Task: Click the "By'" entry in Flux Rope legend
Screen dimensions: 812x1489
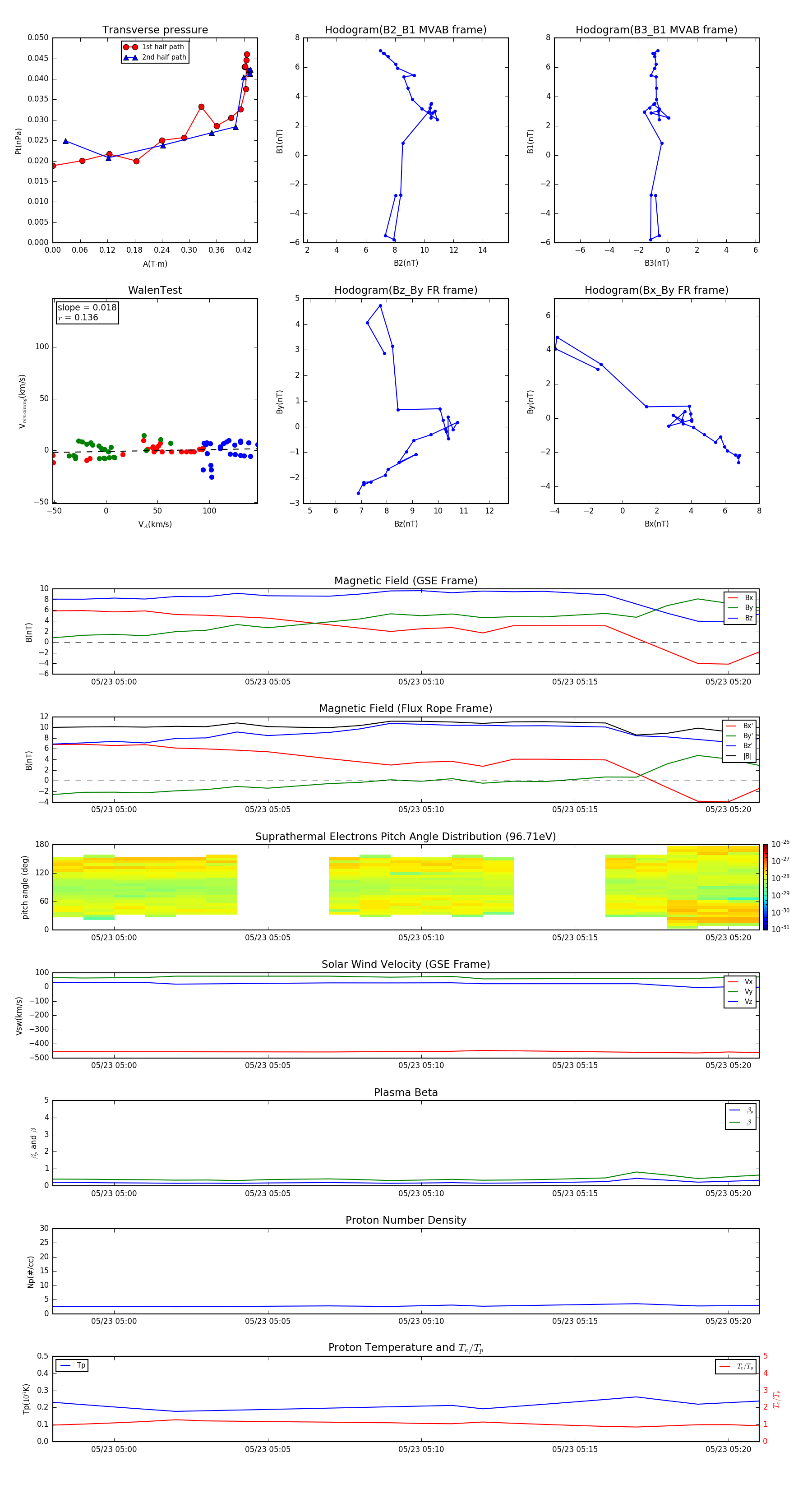Action: [740, 736]
